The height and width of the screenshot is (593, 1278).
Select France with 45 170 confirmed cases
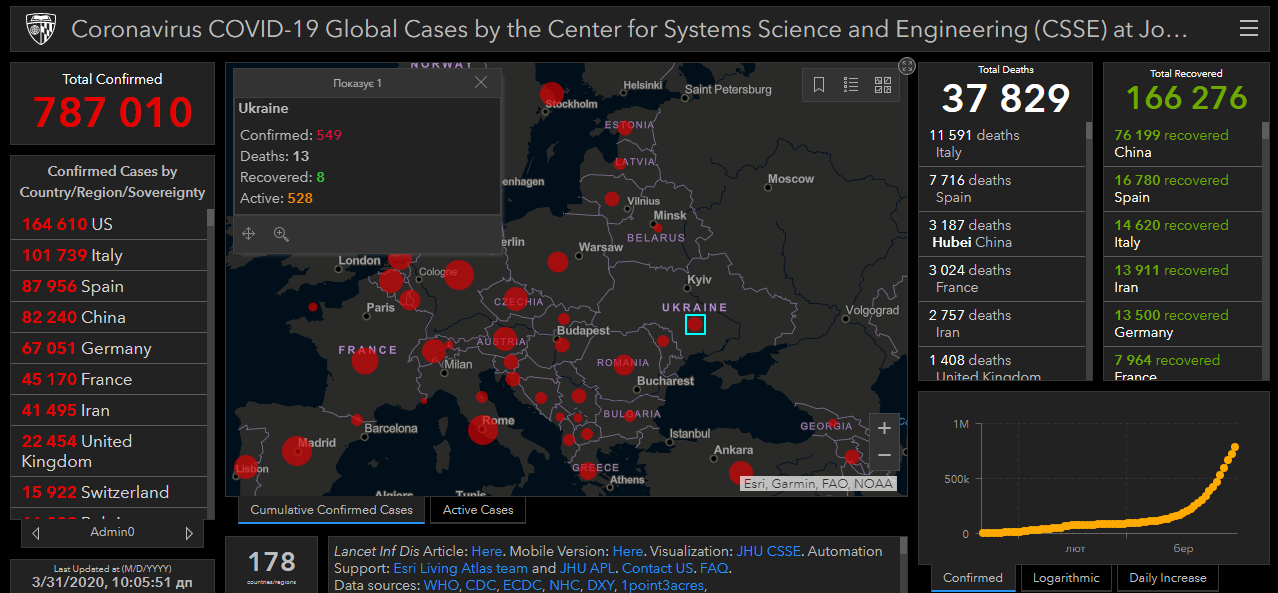pyautogui.click(x=109, y=379)
